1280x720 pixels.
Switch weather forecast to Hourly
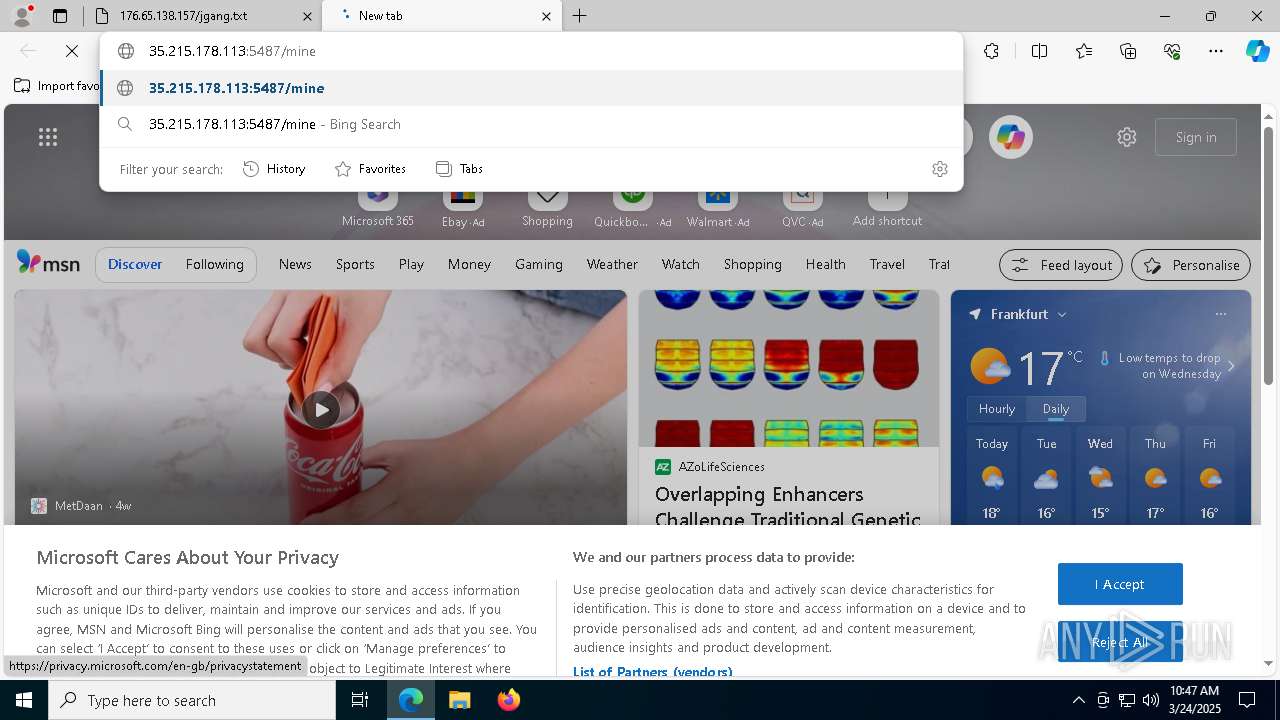[x=997, y=409]
